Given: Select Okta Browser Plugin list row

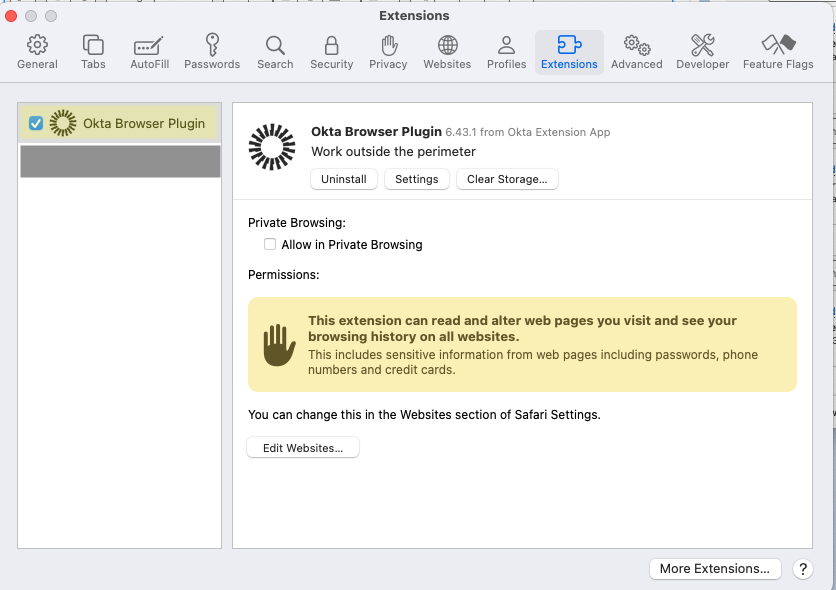Looking at the screenshot, I should click(119, 123).
